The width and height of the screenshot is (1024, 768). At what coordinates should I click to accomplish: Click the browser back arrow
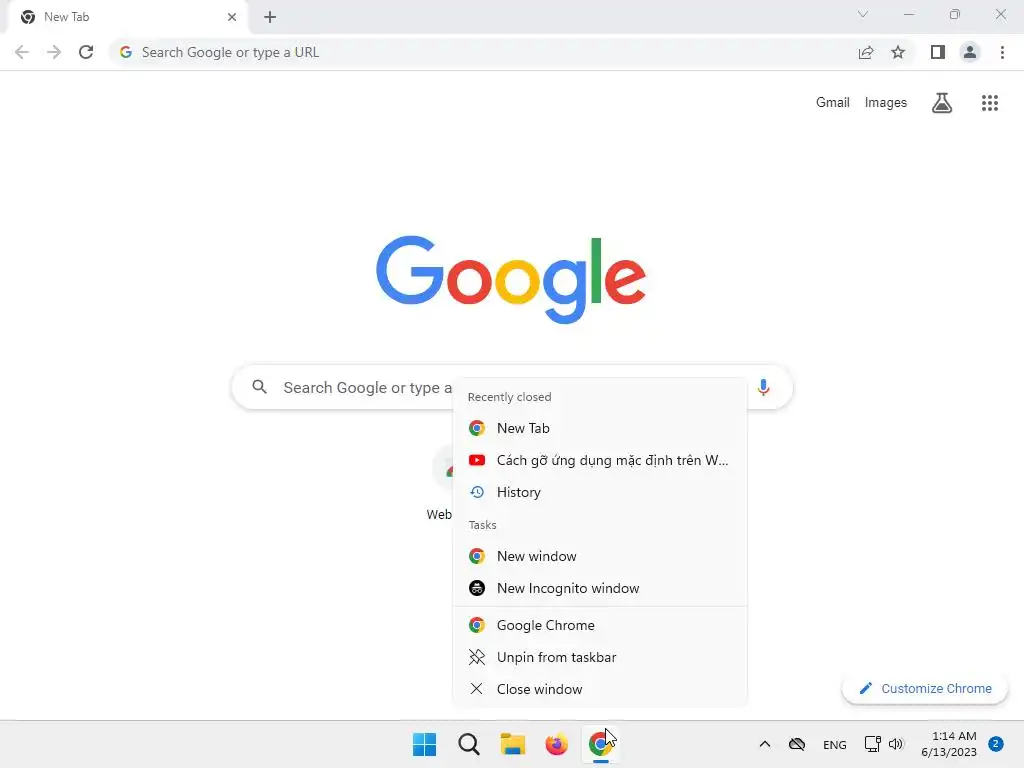(x=22, y=52)
